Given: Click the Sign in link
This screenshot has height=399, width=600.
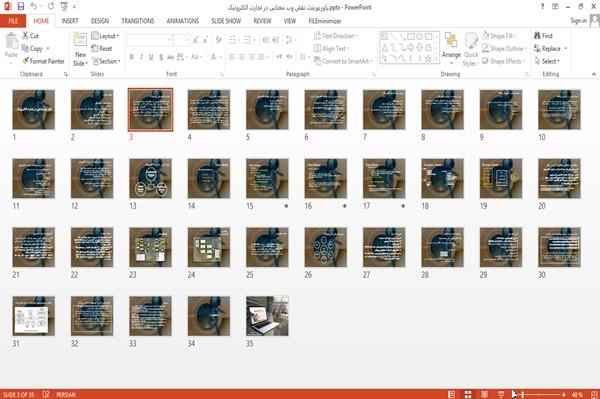Looking at the screenshot, I should pos(578,21).
